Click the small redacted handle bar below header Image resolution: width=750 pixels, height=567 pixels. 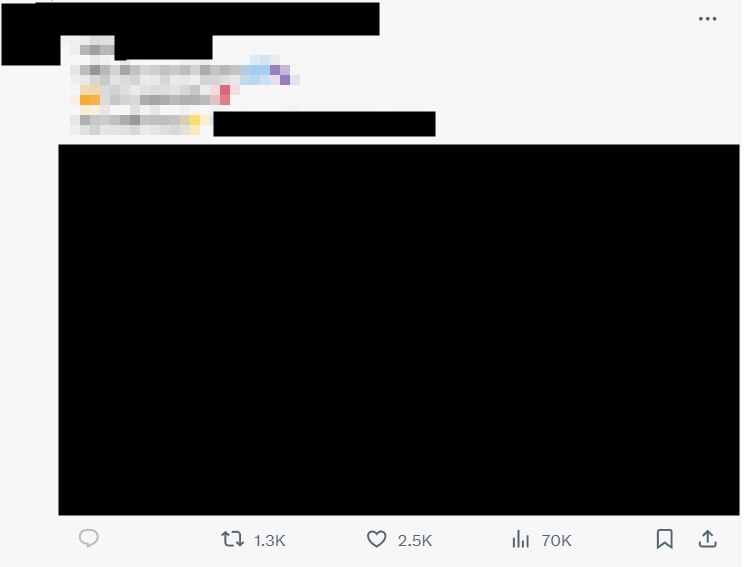pyautogui.click(x=163, y=48)
